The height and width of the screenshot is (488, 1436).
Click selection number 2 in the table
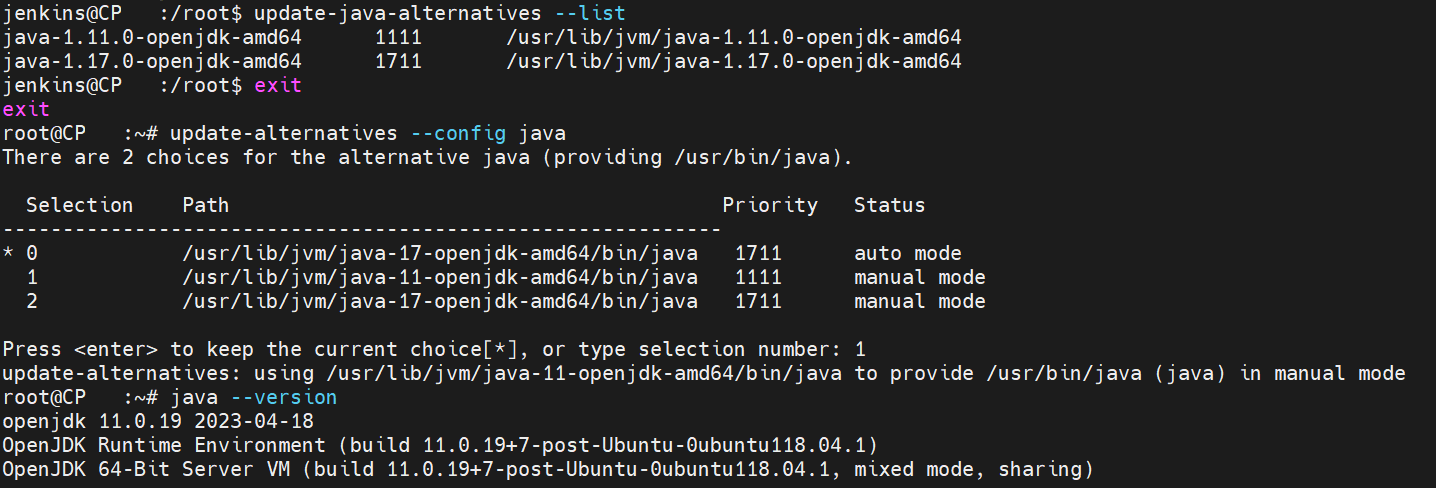[32, 302]
